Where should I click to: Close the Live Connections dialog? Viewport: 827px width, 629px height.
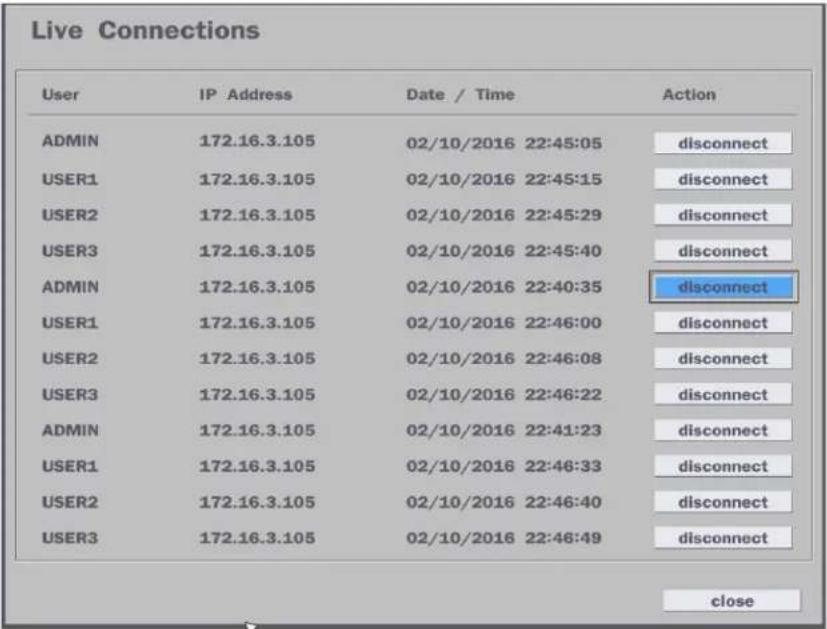pos(732,601)
